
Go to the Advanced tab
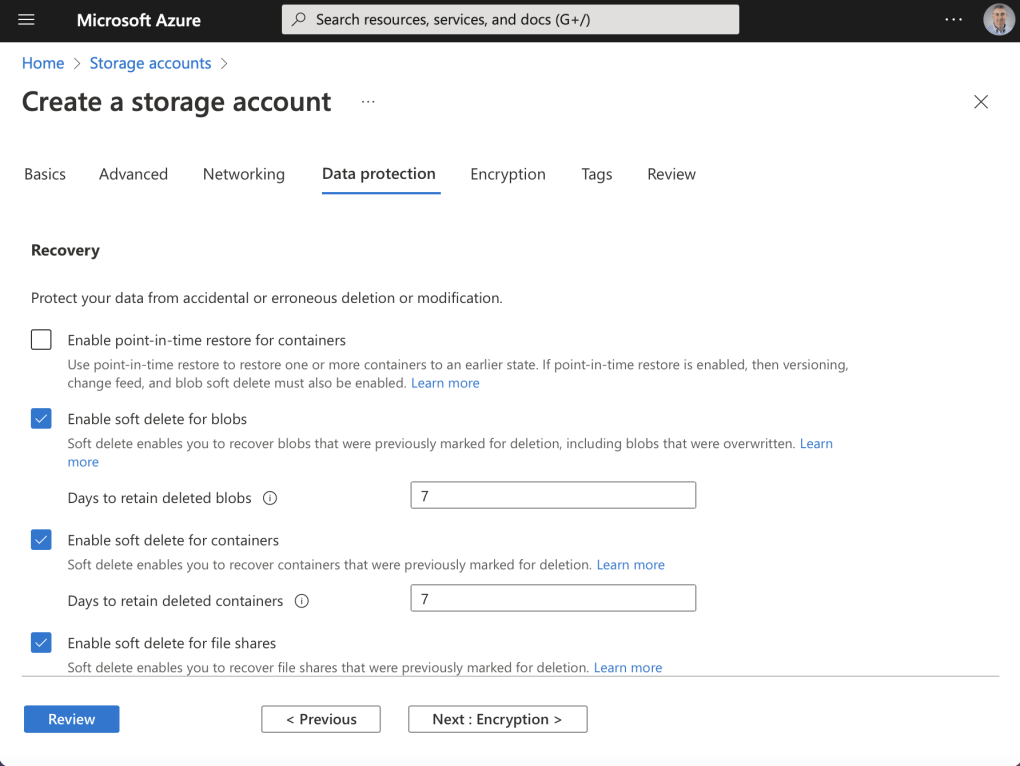pyautogui.click(x=133, y=174)
